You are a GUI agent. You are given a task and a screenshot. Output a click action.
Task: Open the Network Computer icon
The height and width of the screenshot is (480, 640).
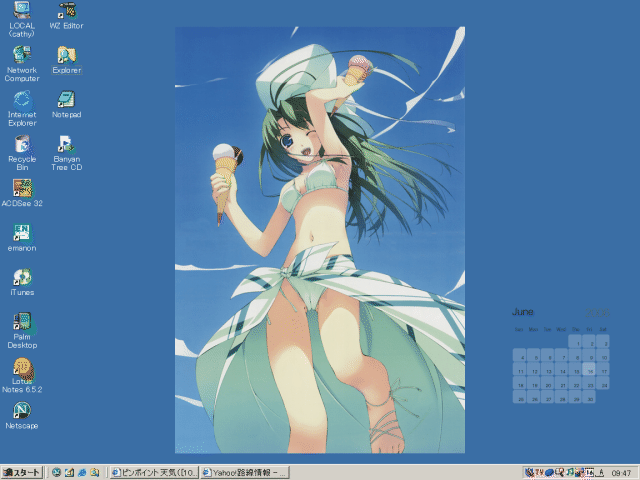pyautogui.click(x=21, y=55)
